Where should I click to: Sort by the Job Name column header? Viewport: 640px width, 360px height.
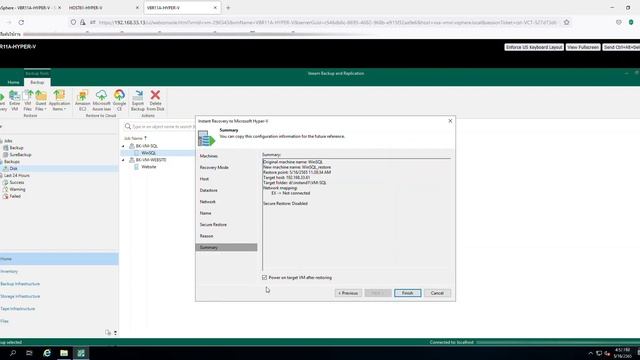(135, 138)
